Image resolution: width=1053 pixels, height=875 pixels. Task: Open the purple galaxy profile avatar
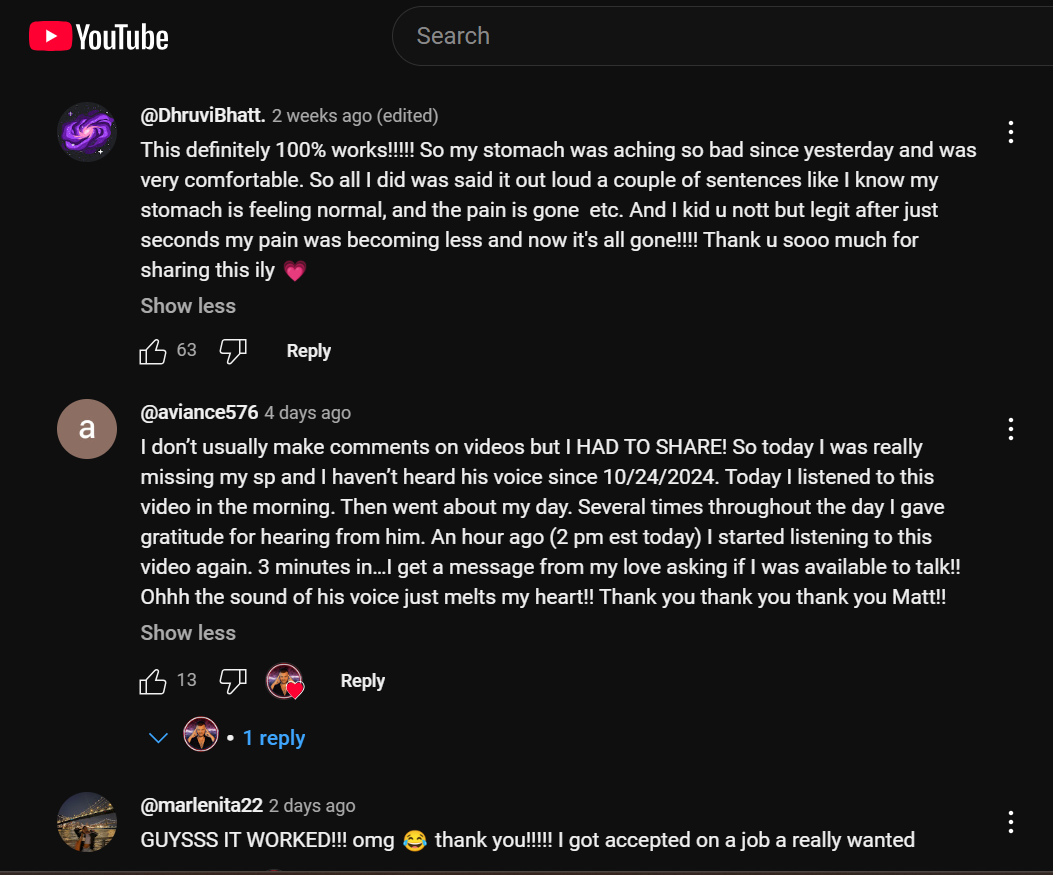pyautogui.click(x=87, y=132)
